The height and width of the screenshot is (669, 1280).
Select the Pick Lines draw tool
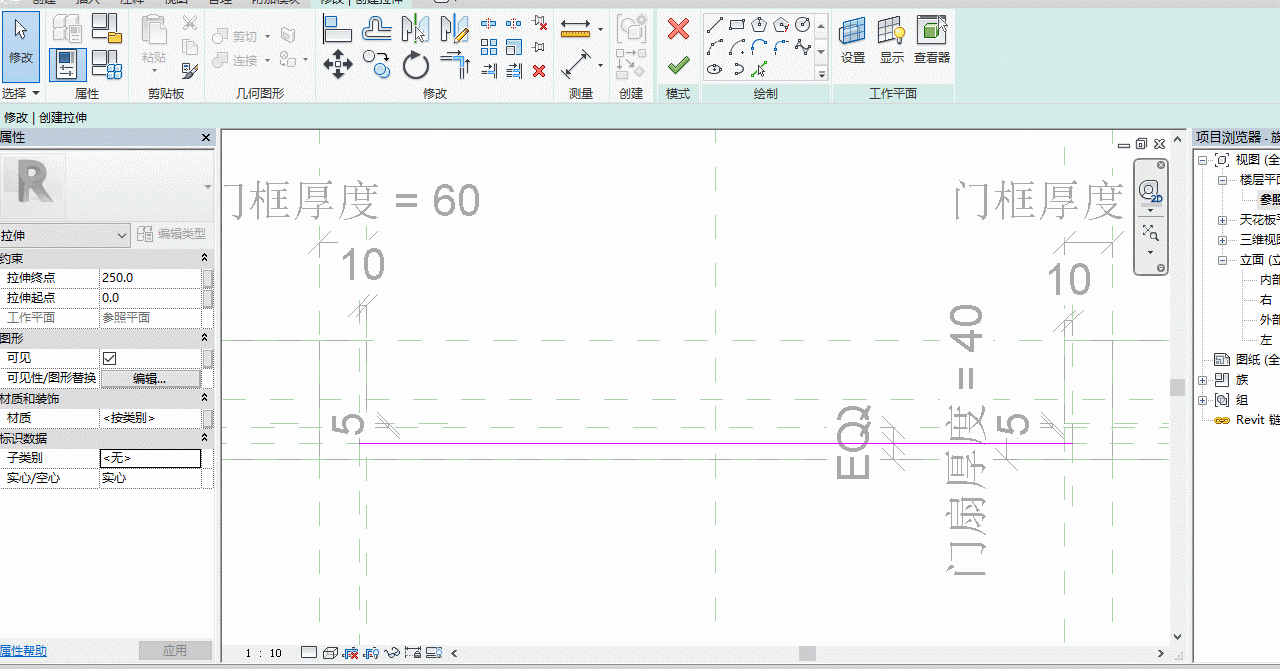pyautogui.click(x=759, y=70)
